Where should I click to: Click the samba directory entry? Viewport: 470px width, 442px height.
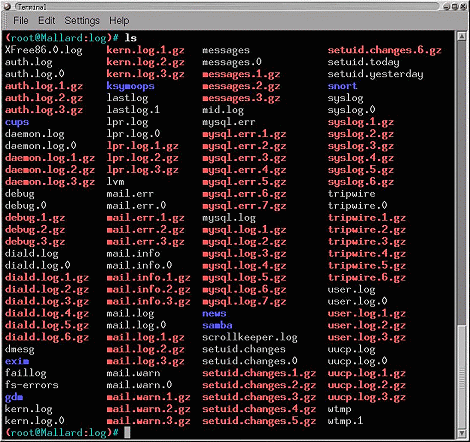(217, 325)
